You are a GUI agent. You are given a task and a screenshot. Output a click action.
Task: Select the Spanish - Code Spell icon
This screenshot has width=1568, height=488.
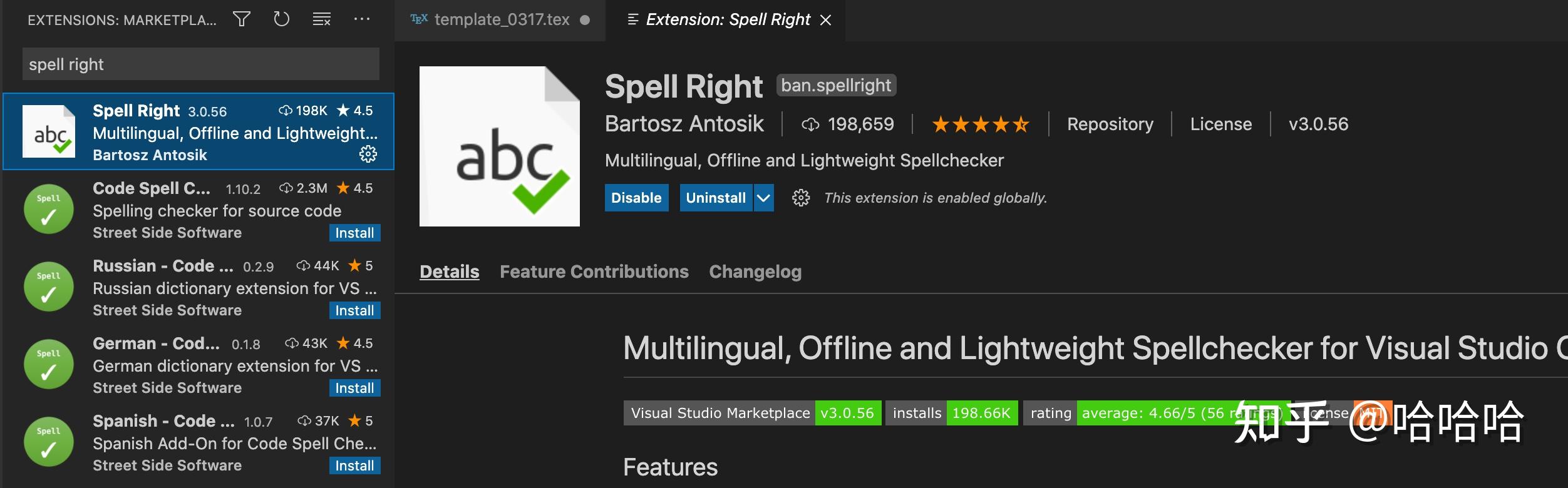pyautogui.click(x=49, y=442)
